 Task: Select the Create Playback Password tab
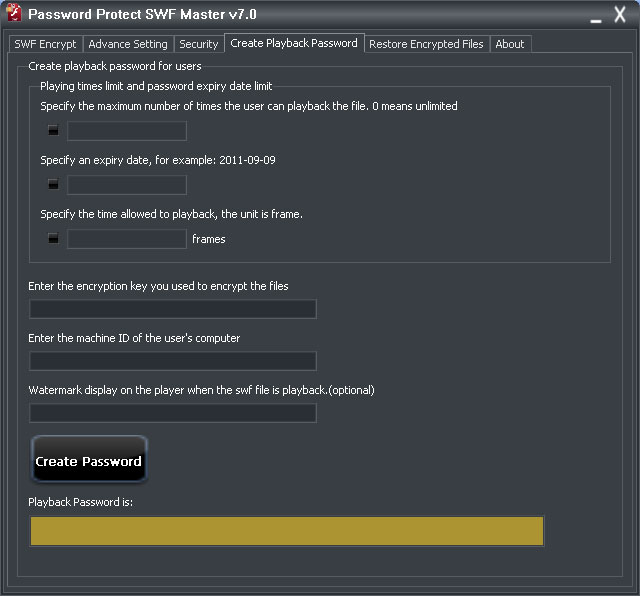pyautogui.click(x=294, y=43)
